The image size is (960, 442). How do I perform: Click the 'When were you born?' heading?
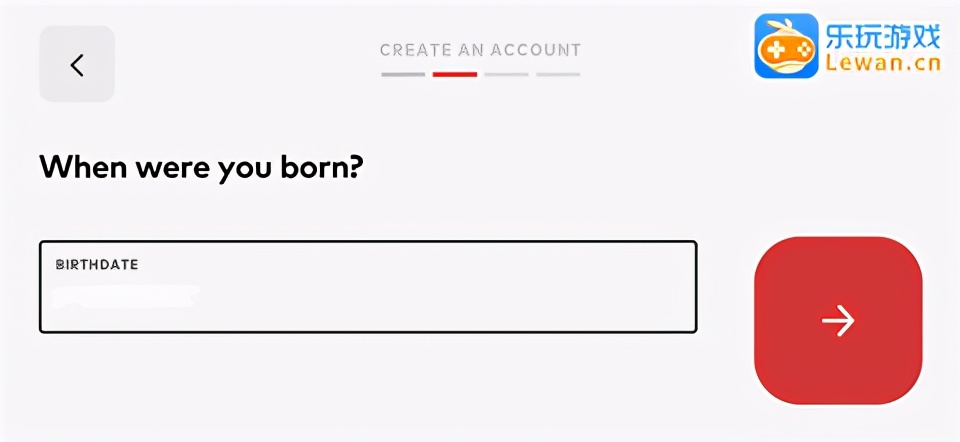click(200, 167)
